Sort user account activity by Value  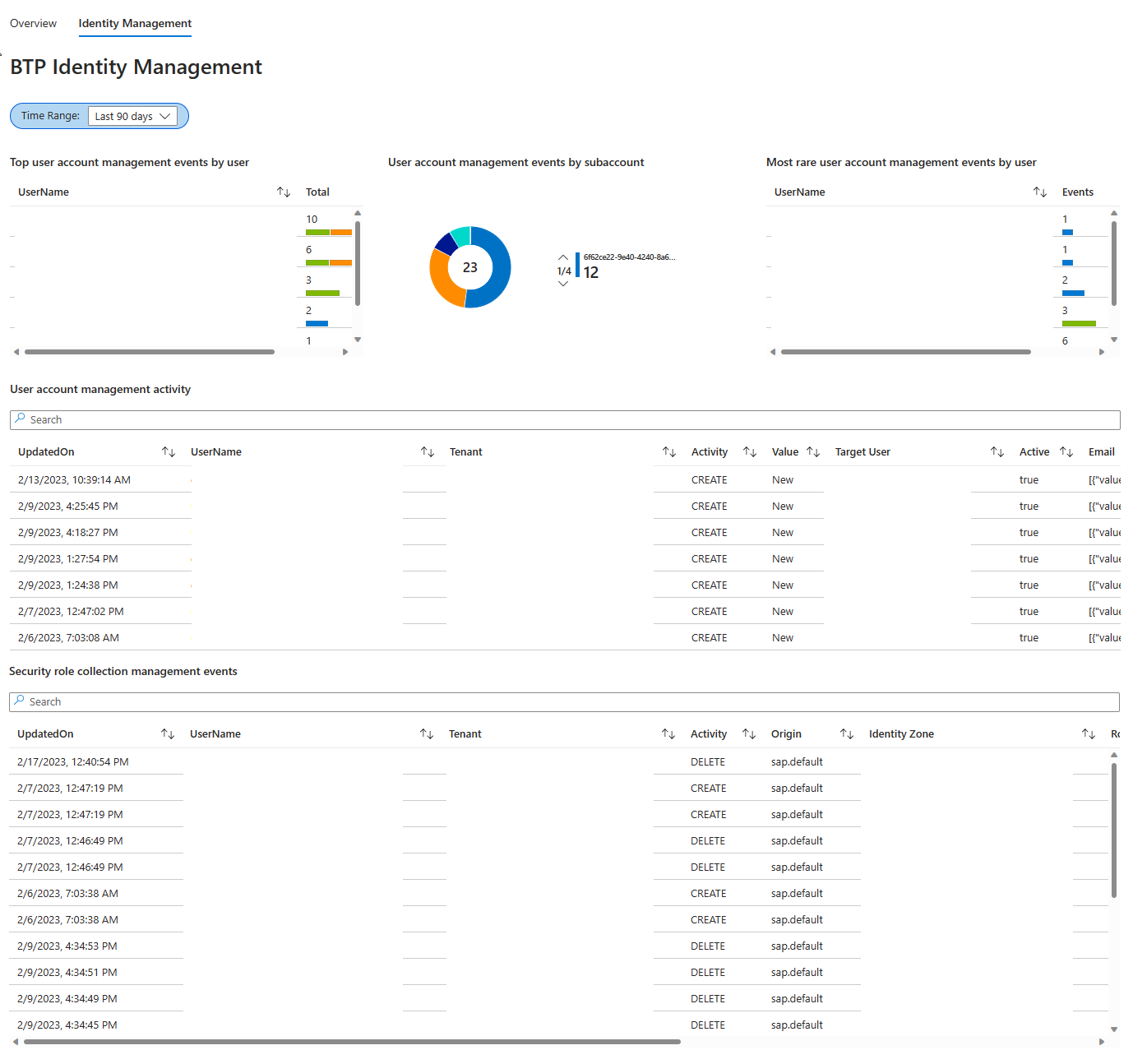click(813, 451)
